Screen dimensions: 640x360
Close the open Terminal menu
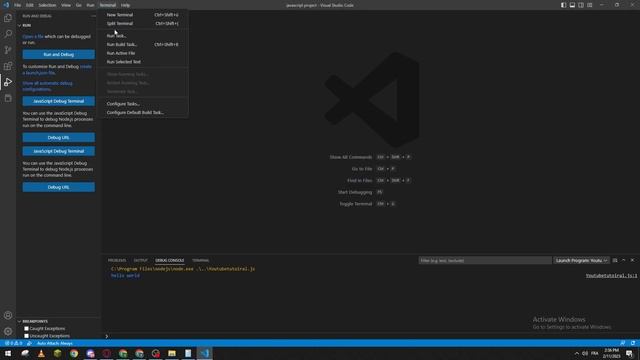(108, 5)
